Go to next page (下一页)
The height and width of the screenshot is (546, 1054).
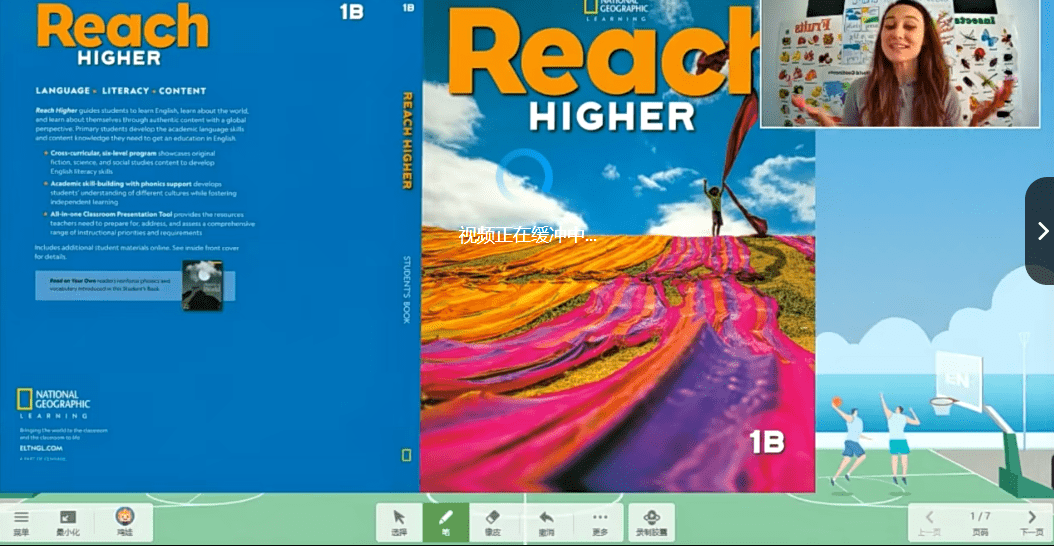click(x=1032, y=522)
